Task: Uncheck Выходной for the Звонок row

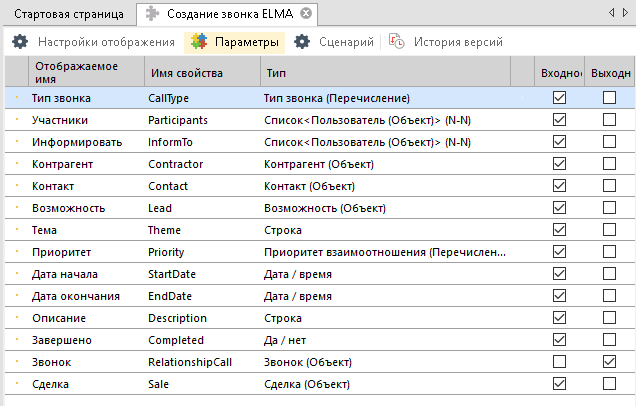Action: pos(609,361)
